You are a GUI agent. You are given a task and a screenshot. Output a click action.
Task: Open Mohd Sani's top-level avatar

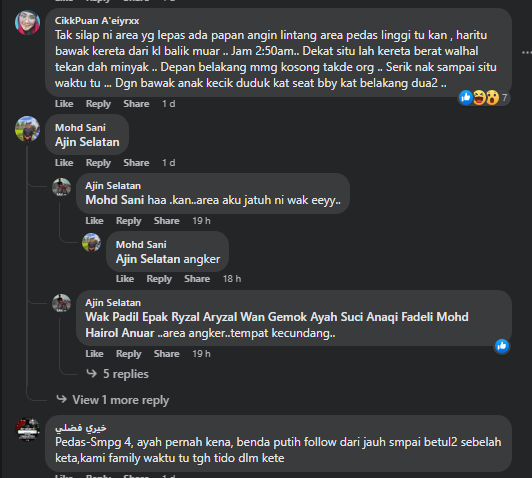pyautogui.click(x=27, y=129)
